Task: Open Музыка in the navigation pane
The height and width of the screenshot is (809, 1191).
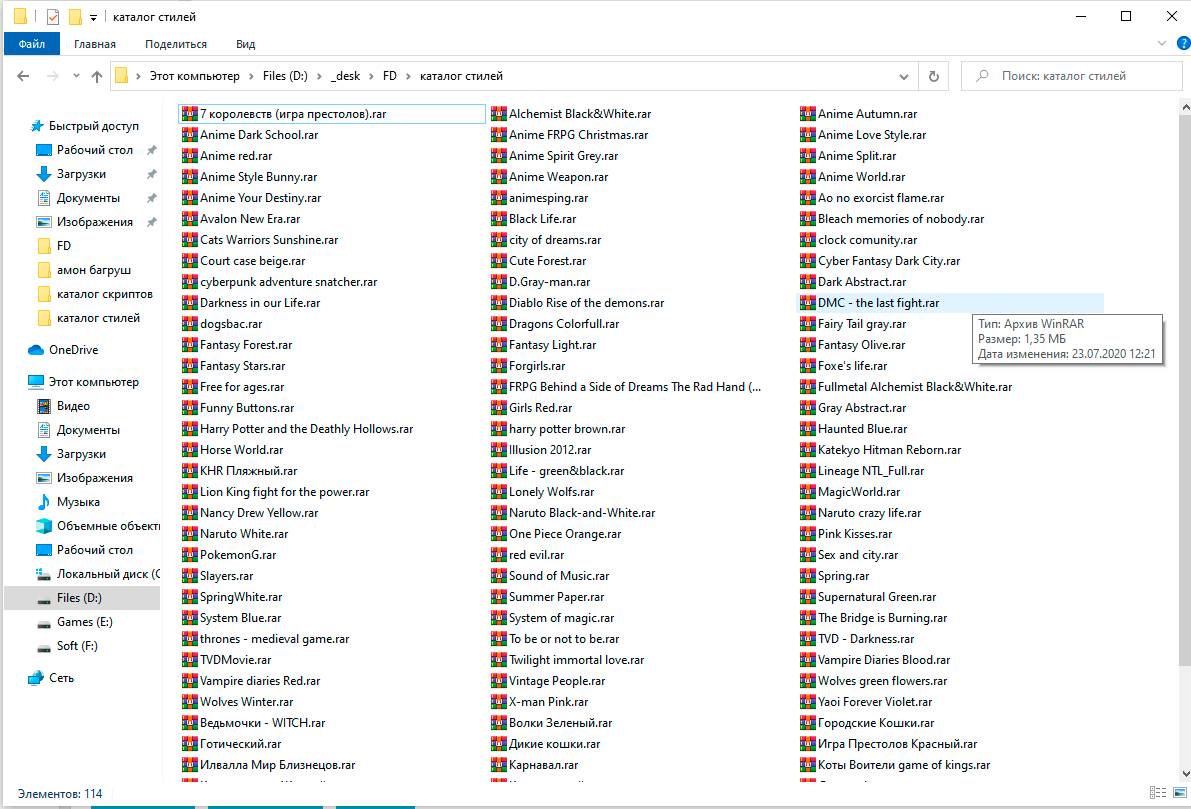Action: pos(77,502)
